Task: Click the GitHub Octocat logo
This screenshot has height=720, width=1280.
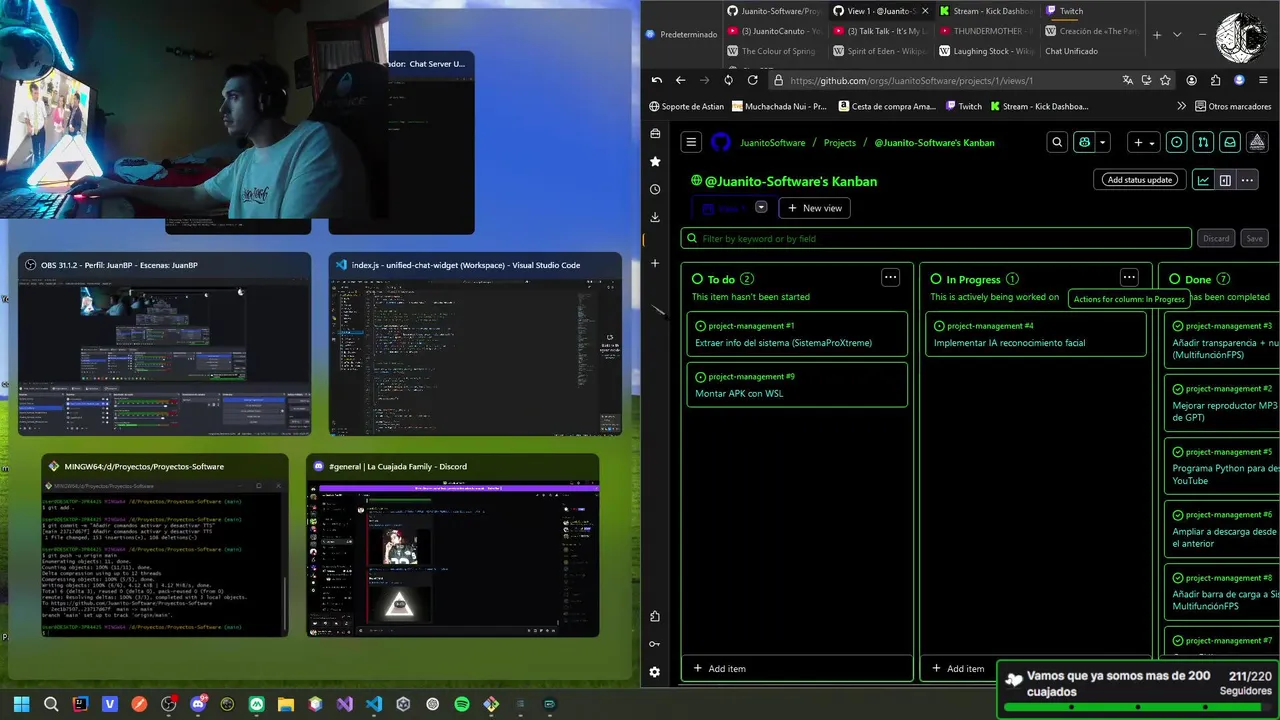Action: click(x=721, y=142)
